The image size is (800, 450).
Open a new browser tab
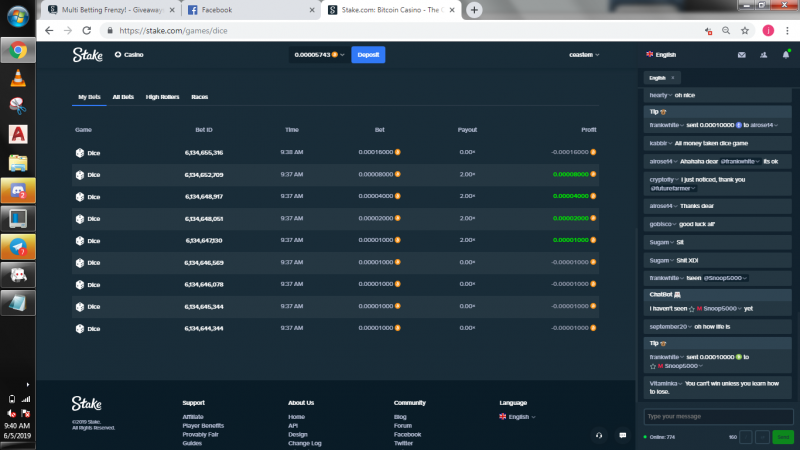[474, 10]
